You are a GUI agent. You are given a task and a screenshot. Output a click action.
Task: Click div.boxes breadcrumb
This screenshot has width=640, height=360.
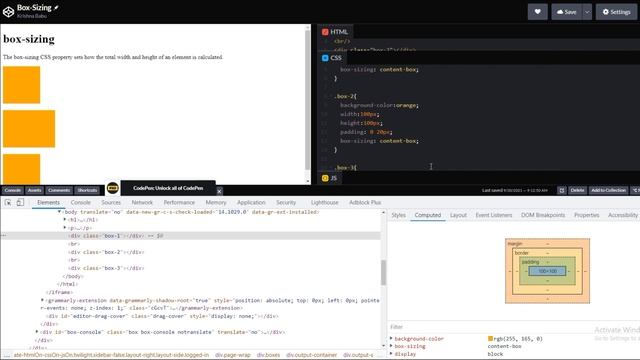pyautogui.click(x=268, y=355)
